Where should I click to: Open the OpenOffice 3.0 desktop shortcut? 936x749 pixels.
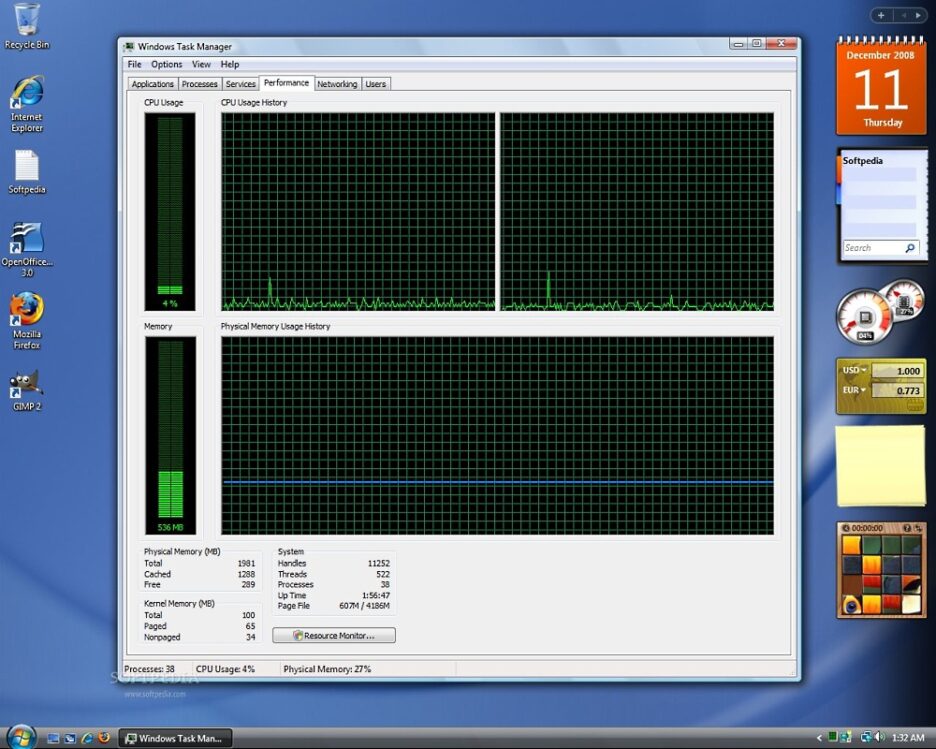(x=27, y=239)
